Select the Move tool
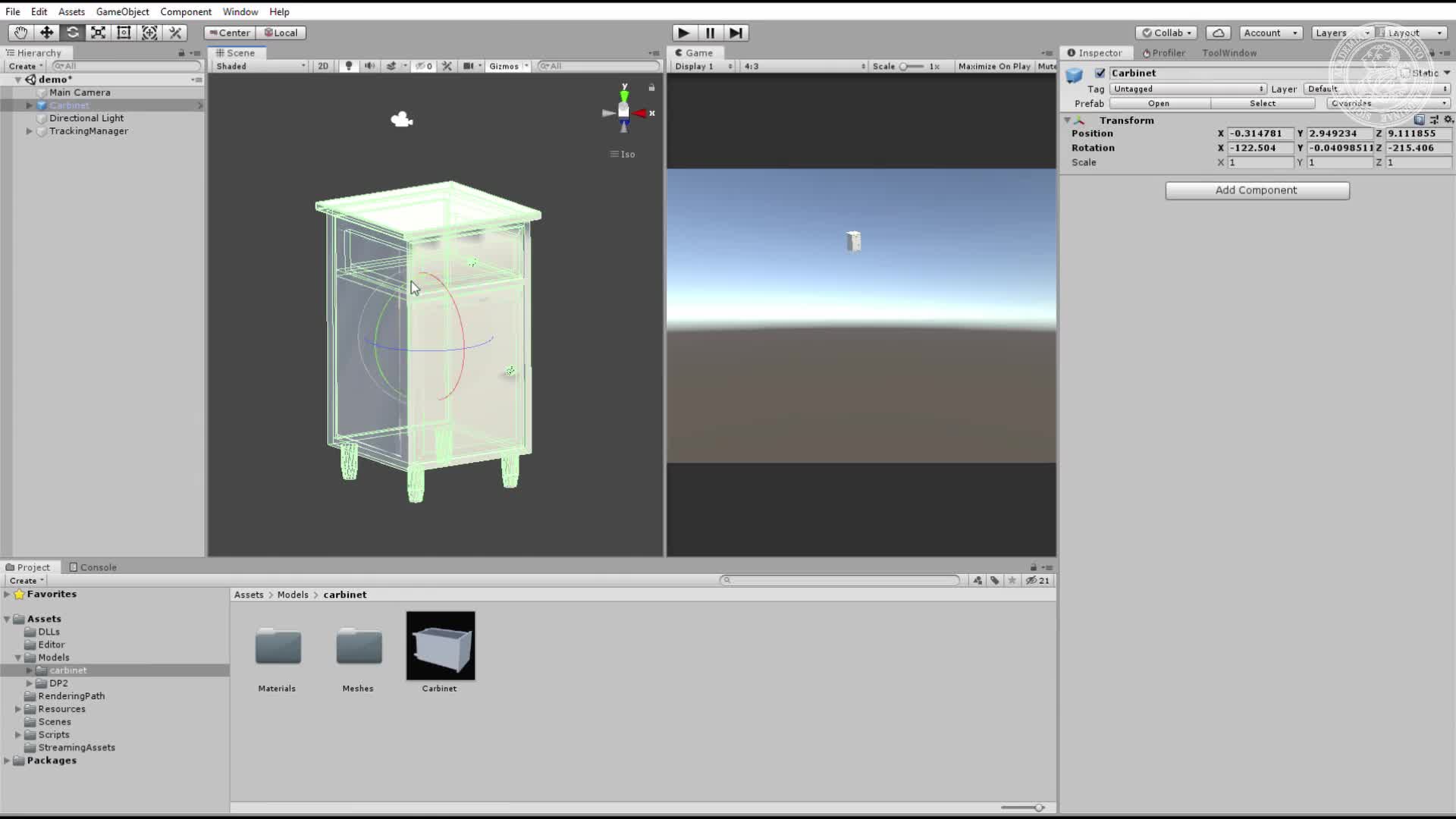Screen dimensions: 1456x819 pyautogui.click(x=46, y=33)
